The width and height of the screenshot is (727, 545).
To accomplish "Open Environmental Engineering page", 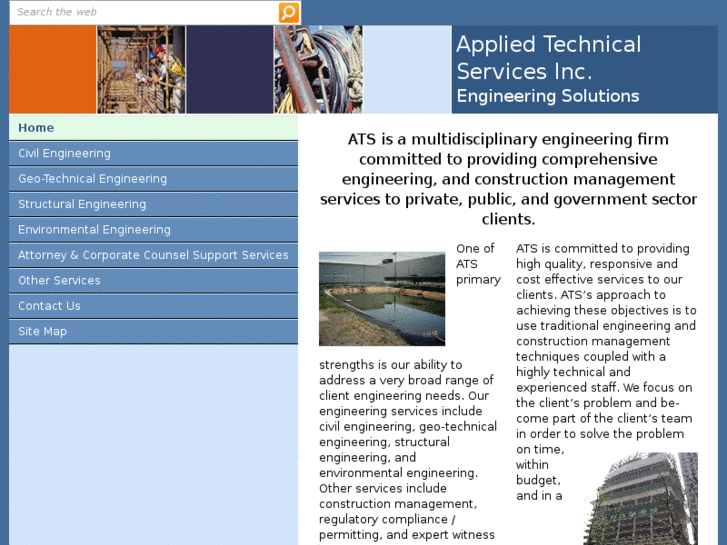I will 153,230.
